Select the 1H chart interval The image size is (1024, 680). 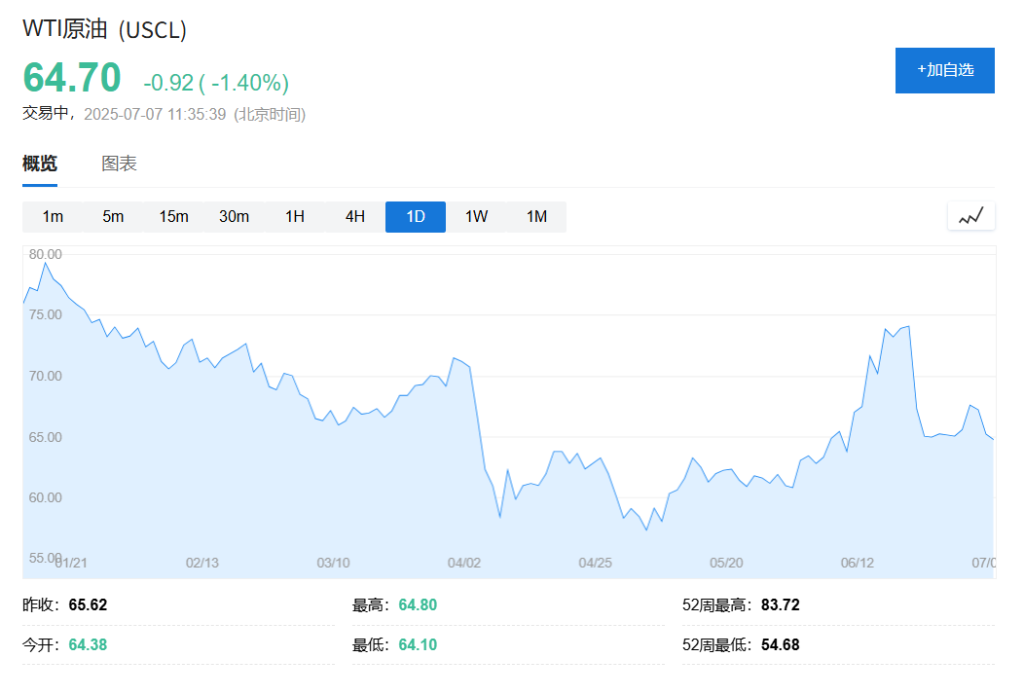click(295, 217)
